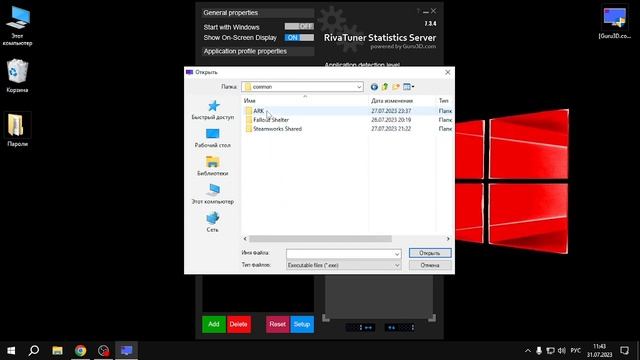Image resolution: width=640 pixels, height=360 pixels.
Task: Open the Windows Start menu
Action: click(x=11, y=351)
